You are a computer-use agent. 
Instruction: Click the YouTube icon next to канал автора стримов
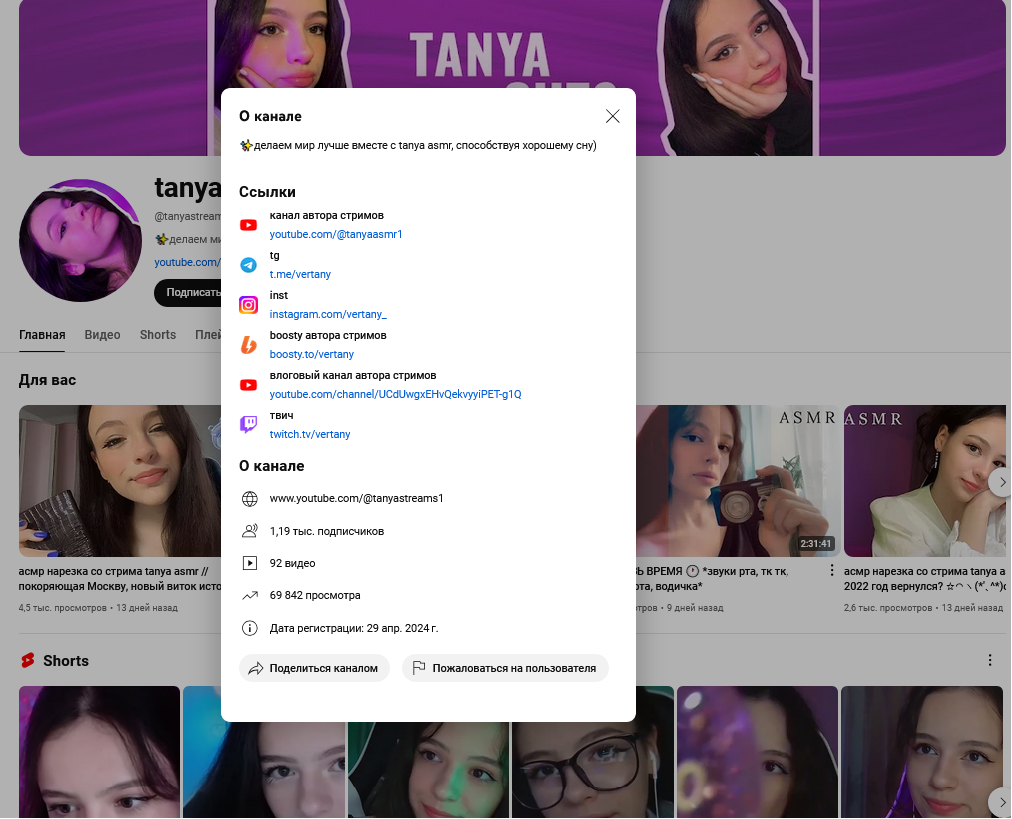[x=248, y=225]
